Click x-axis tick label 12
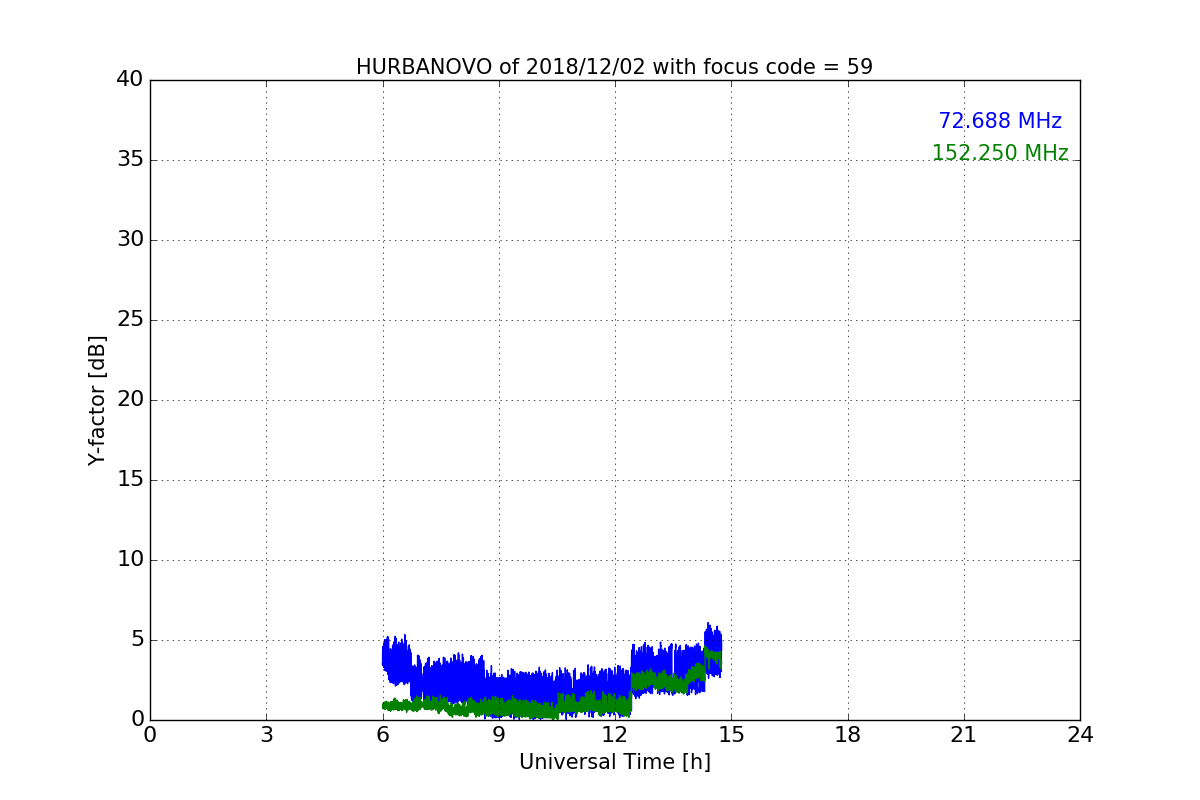Viewport: 1200px width, 800px height. 615,735
